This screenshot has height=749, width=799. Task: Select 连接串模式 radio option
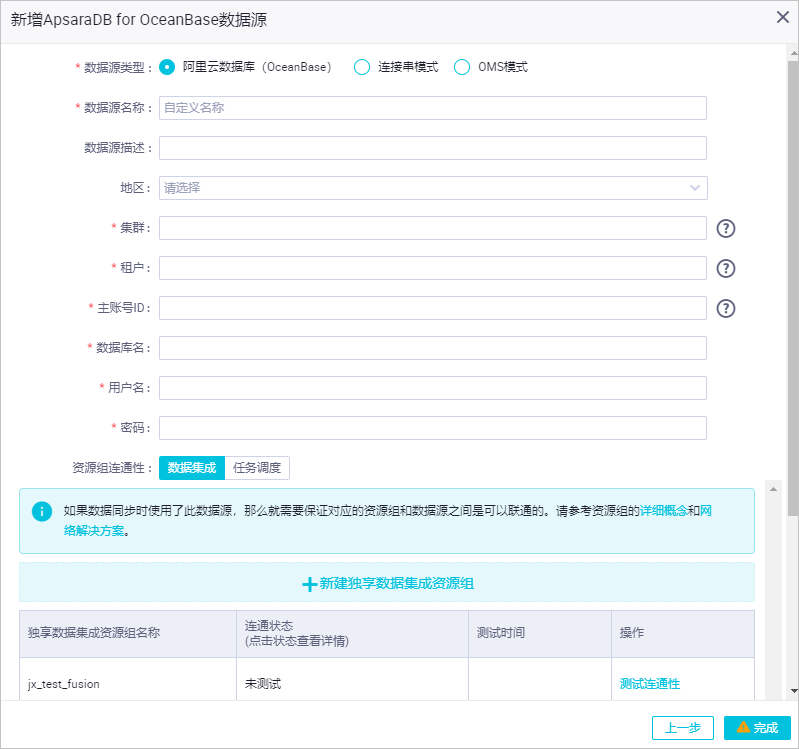tap(362, 67)
